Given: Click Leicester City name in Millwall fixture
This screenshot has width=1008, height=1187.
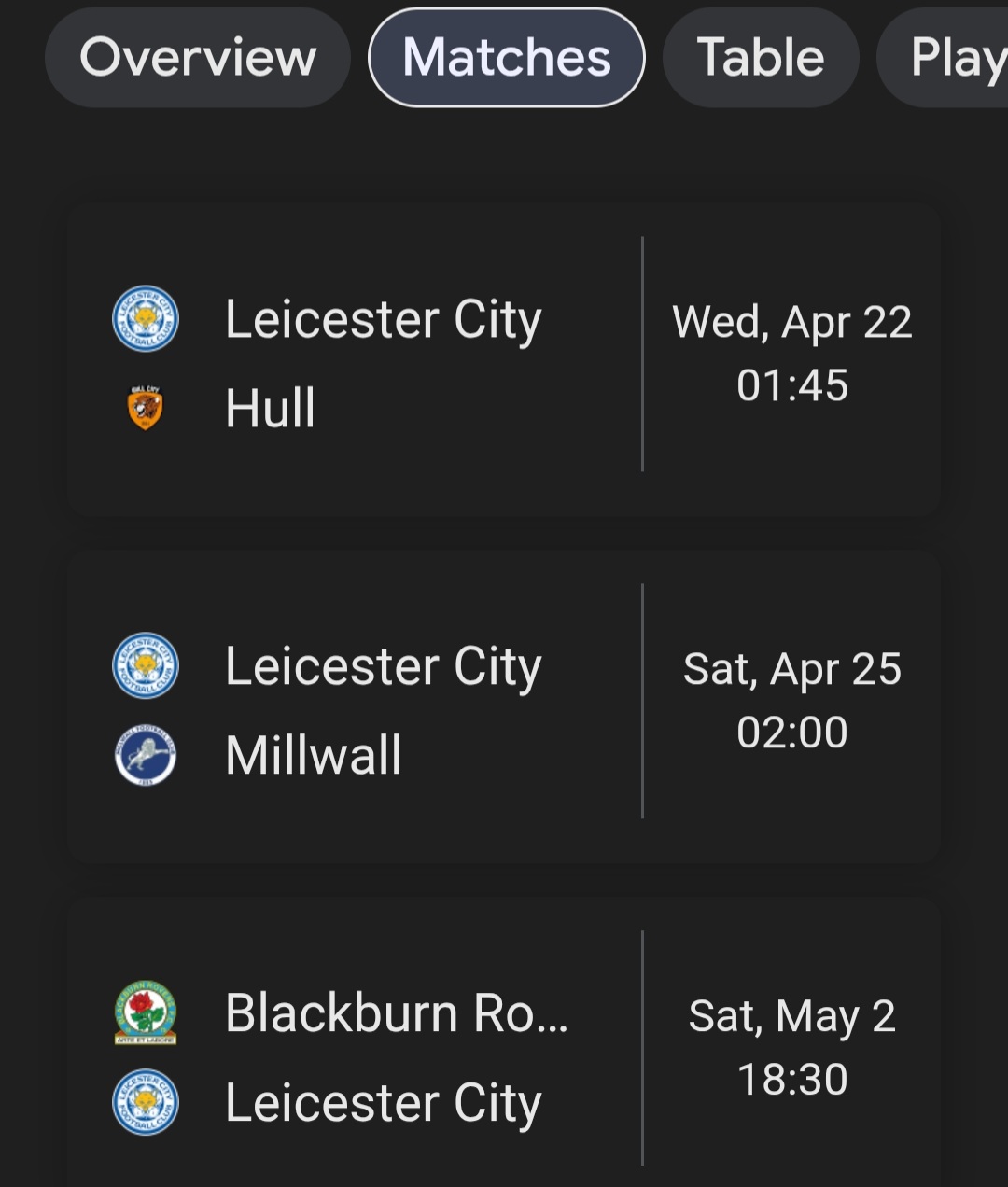Looking at the screenshot, I should click(383, 667).
